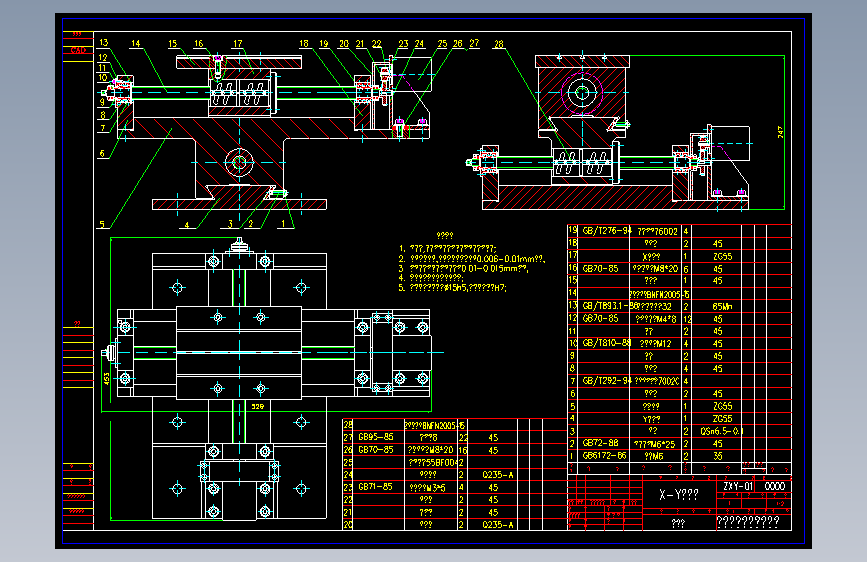Screen dimensions: 867x562
Task: Select callout number 22 above section view
Action: pyautogui.click(x=377, y=44)
